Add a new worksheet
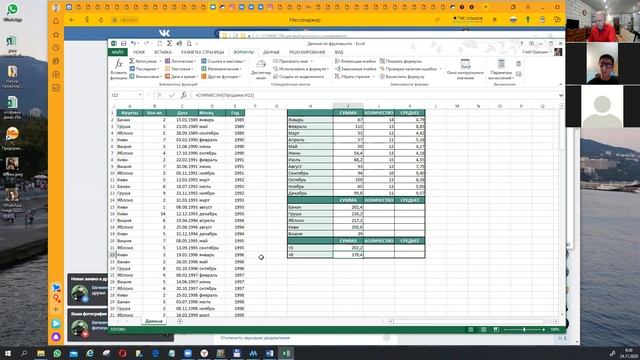 [180, 321]
